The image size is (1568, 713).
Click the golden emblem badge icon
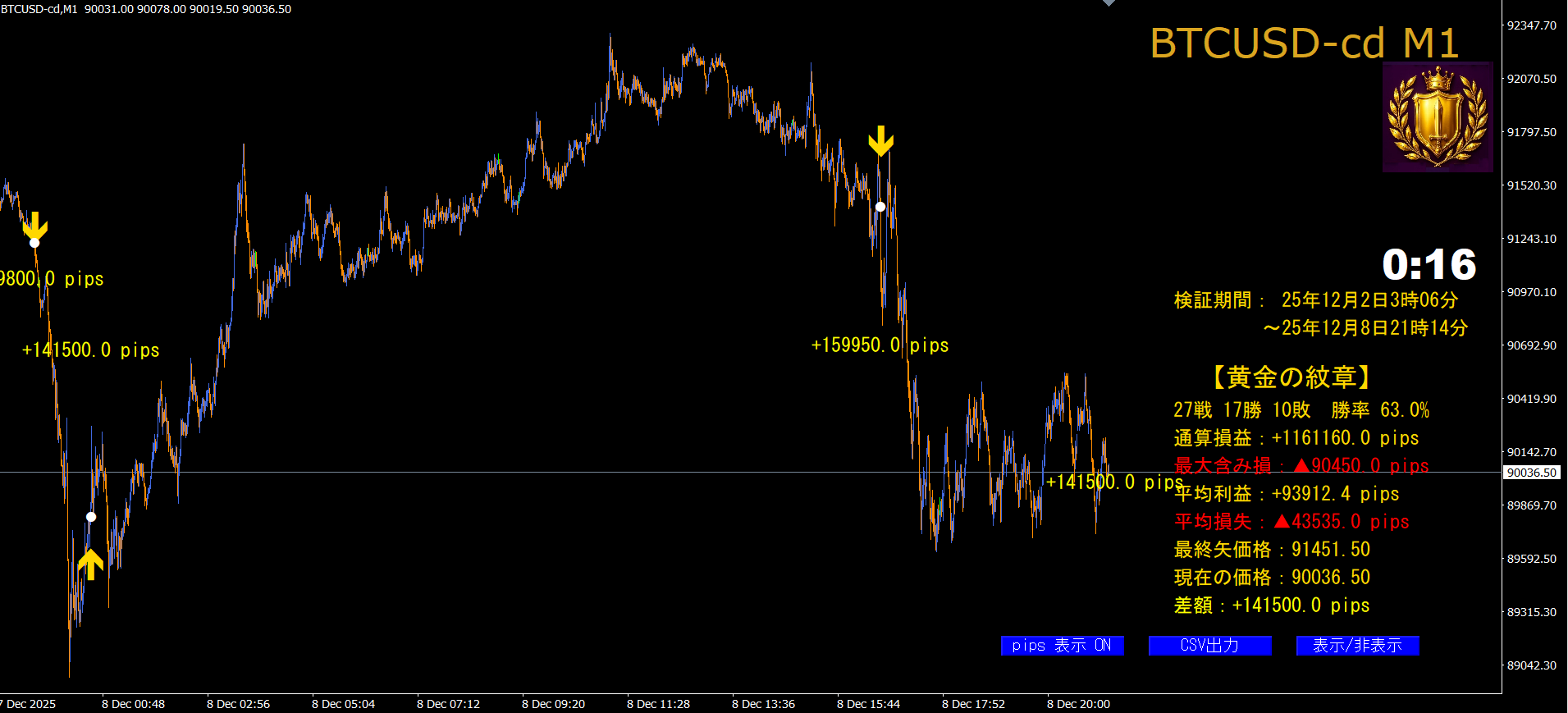click(1438, 117)
